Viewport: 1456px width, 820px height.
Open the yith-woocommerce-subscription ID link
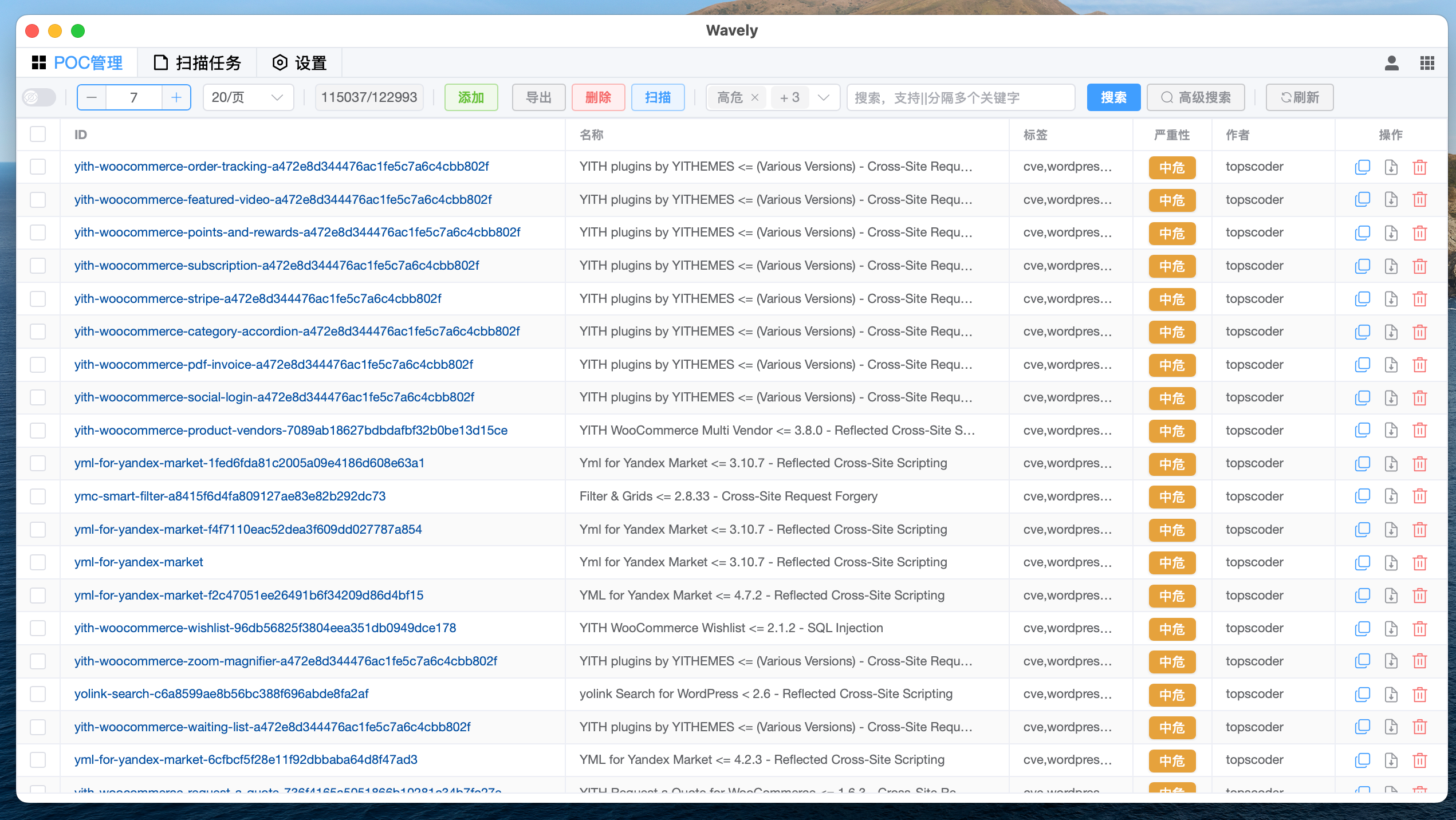[277, 266]
